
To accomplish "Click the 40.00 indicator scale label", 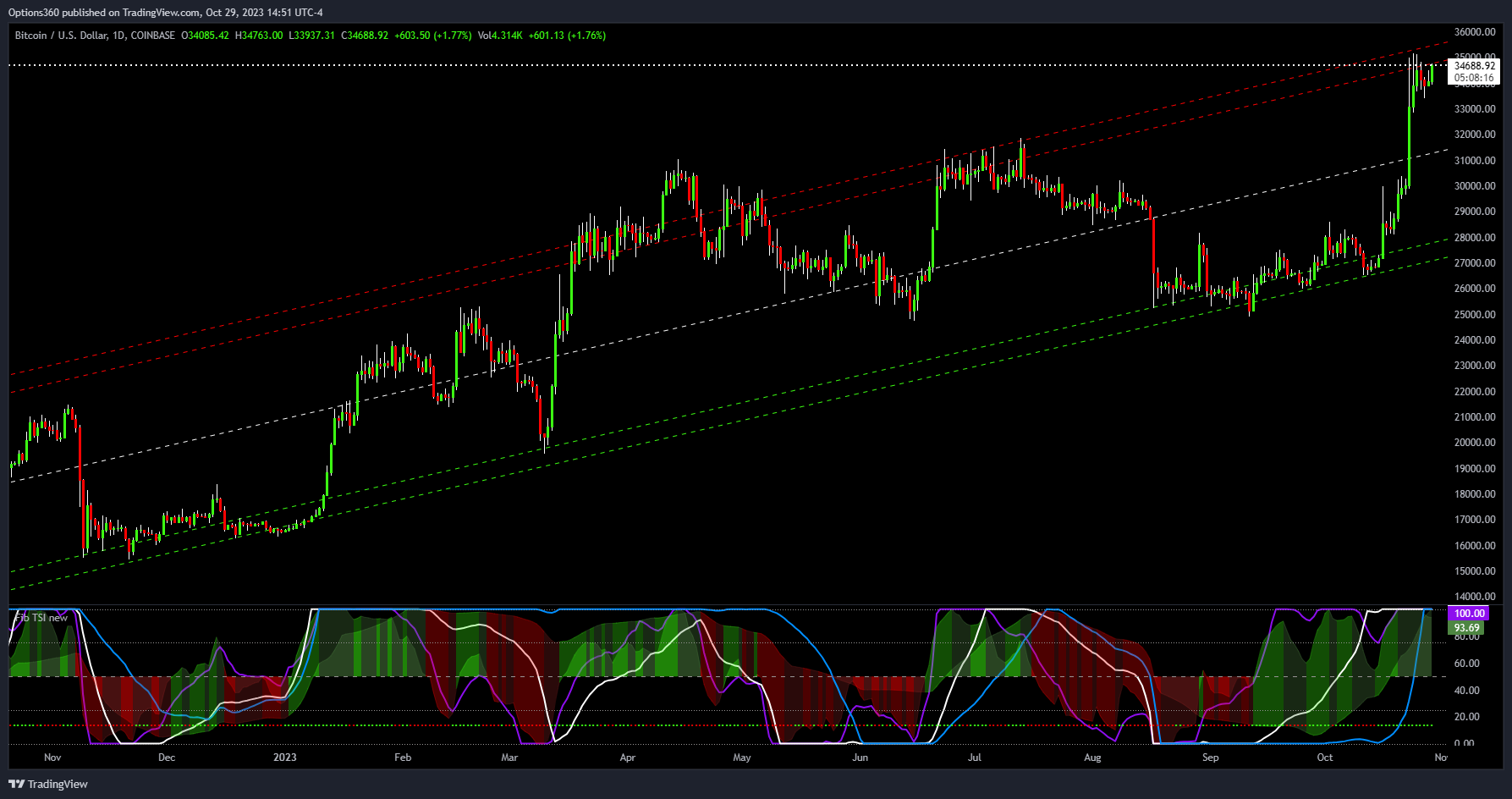I will [1466, 691].
